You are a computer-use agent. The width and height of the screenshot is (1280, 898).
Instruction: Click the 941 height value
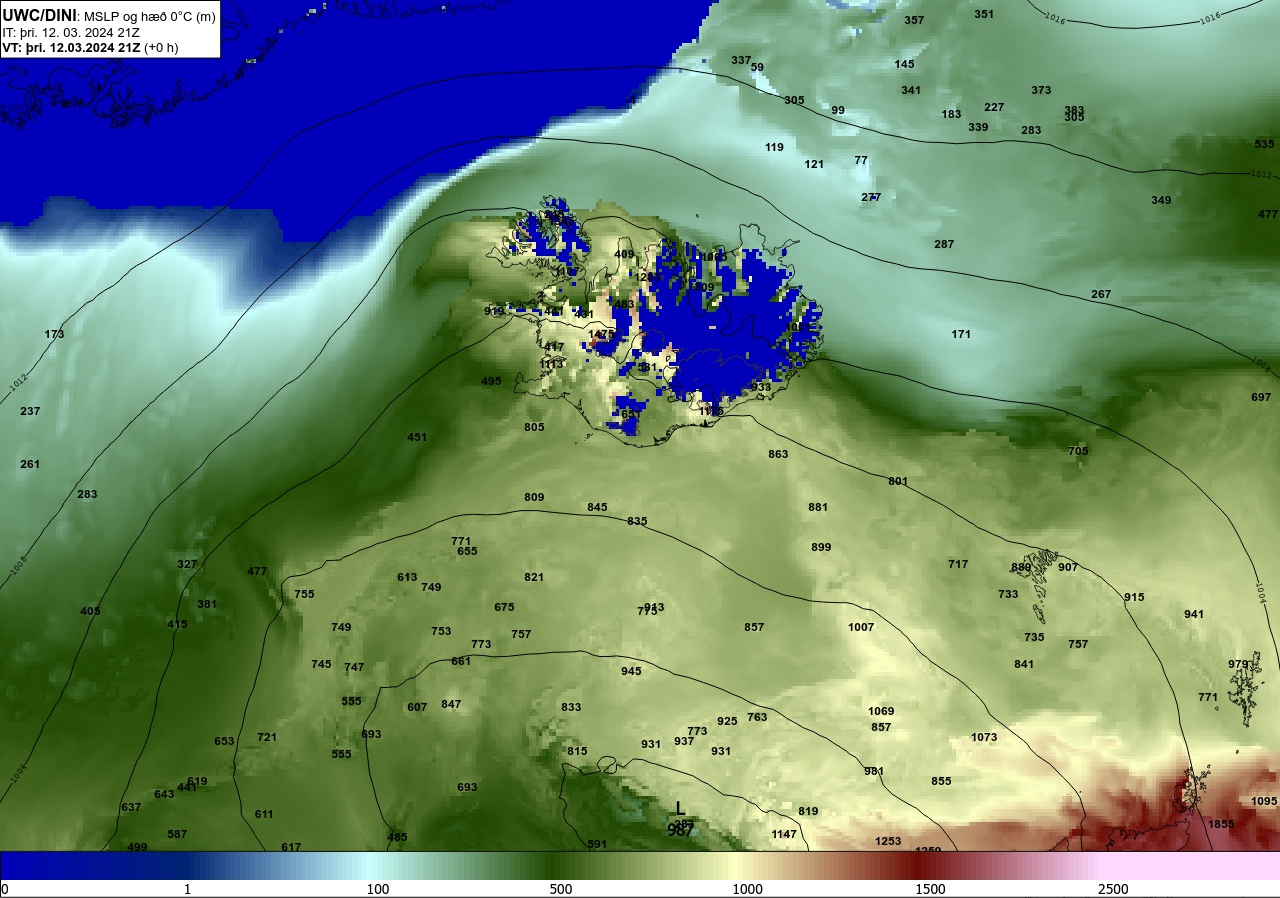[1194, 614]
